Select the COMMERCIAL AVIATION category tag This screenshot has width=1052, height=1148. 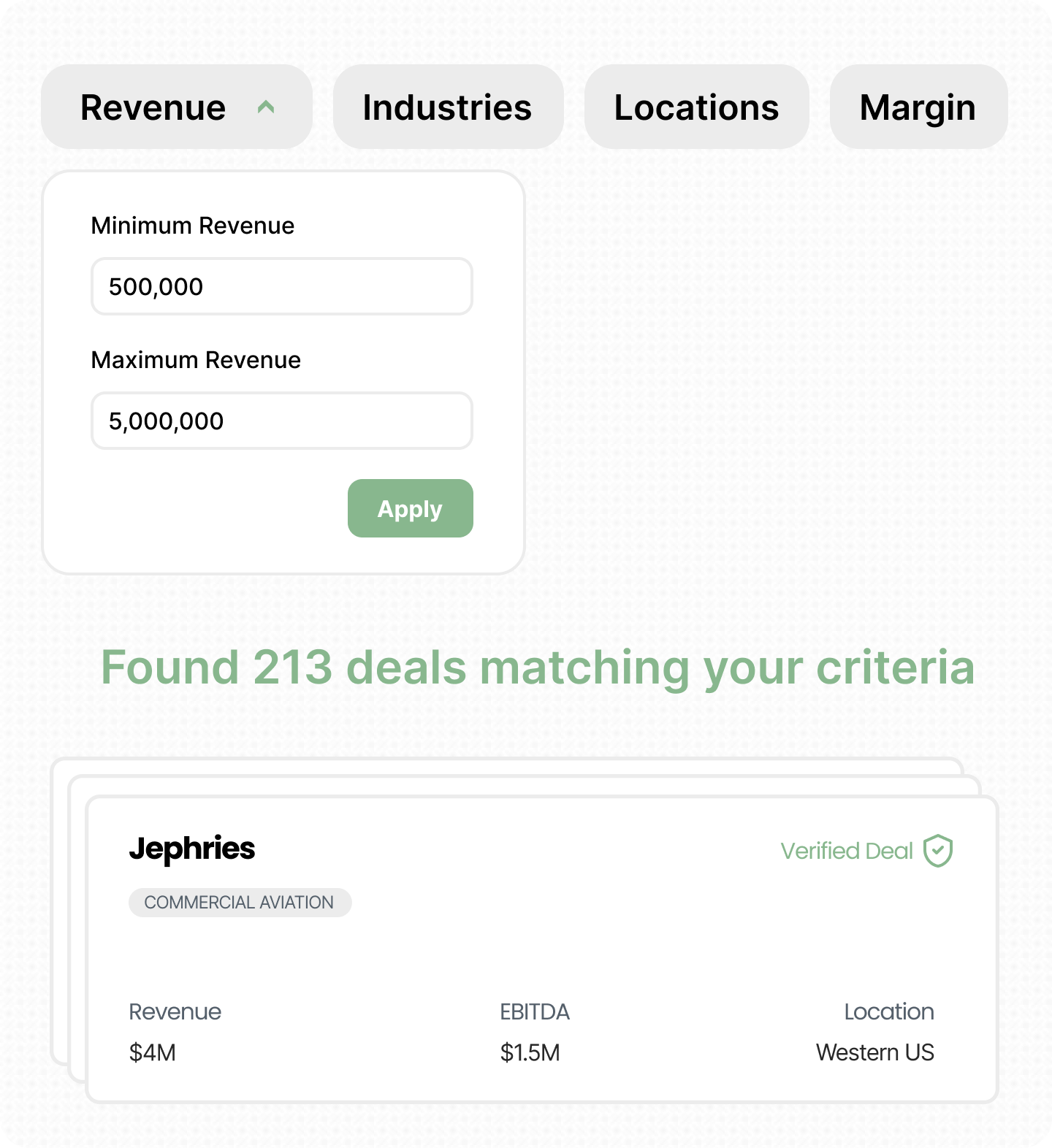pyautogui.click(x=240, y=902)
